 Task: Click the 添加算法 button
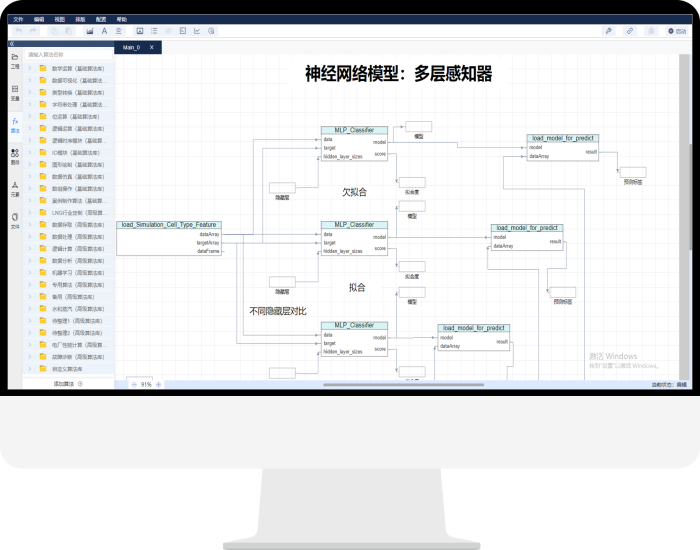click(62, 384)
